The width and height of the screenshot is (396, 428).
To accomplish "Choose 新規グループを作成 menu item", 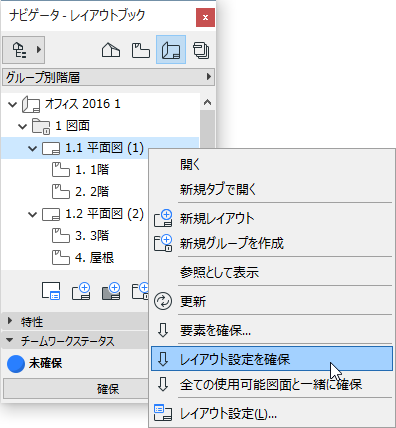I will (x=271, y=243).
